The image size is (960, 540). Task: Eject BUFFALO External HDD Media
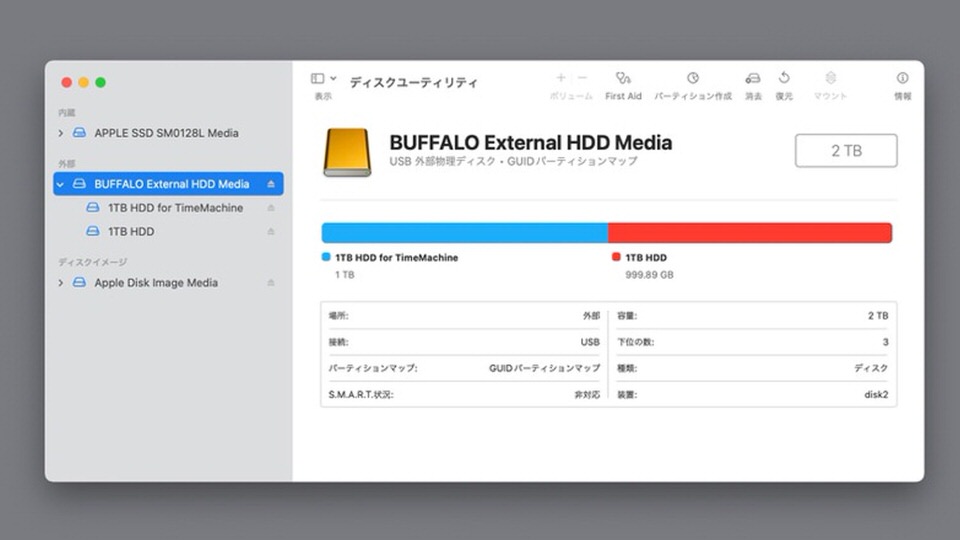coord(271,184)
